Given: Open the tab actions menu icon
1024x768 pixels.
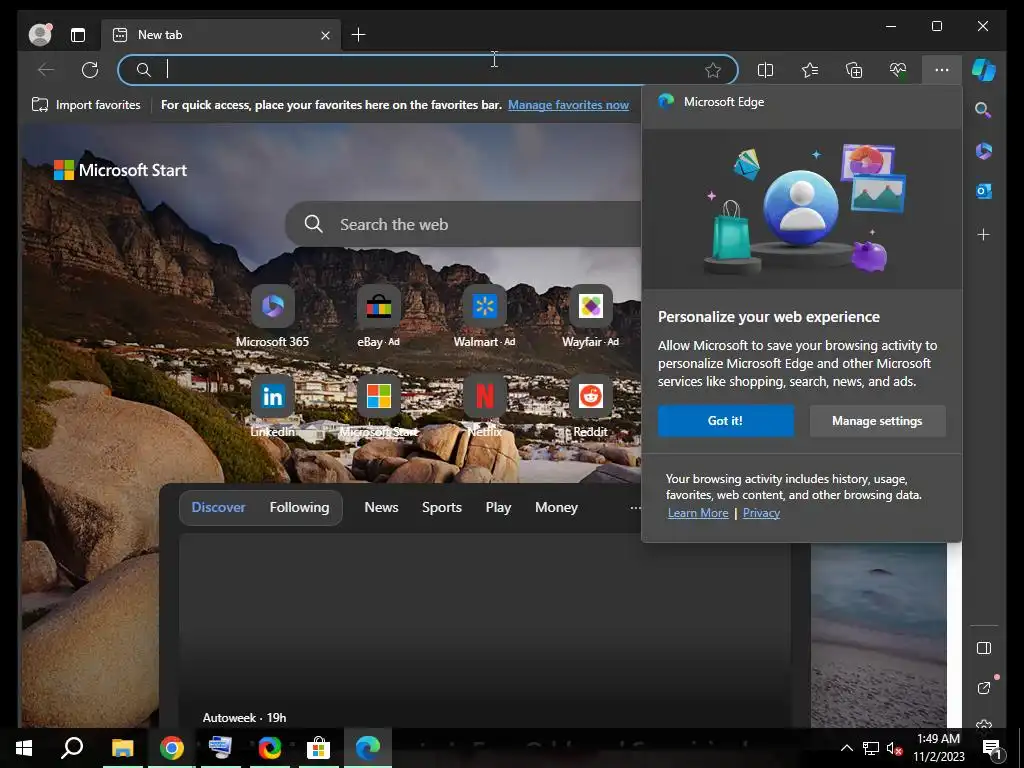Looking at the screenshot, I should point(78,35).
